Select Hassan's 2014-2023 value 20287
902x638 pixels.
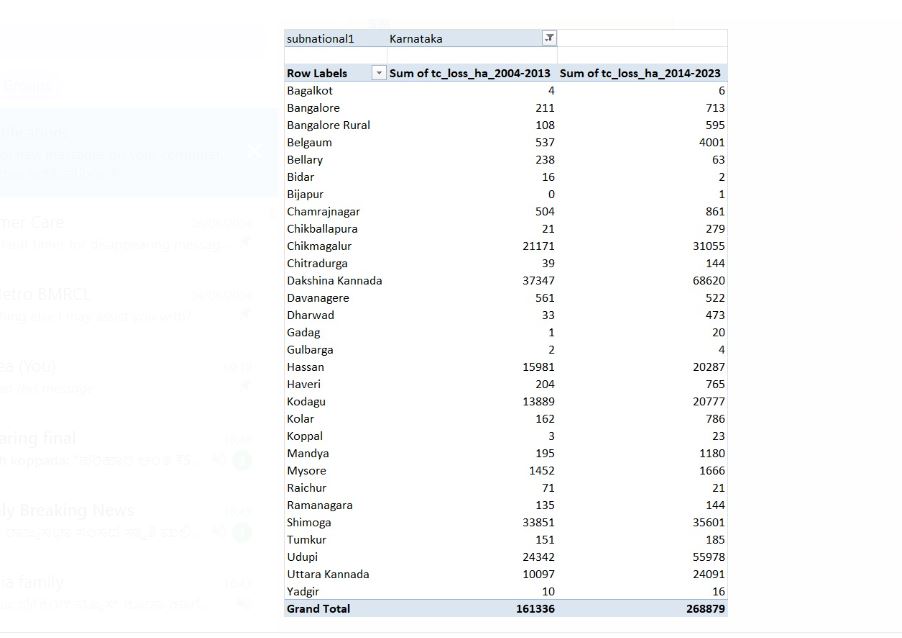click(x=709, y=367)
